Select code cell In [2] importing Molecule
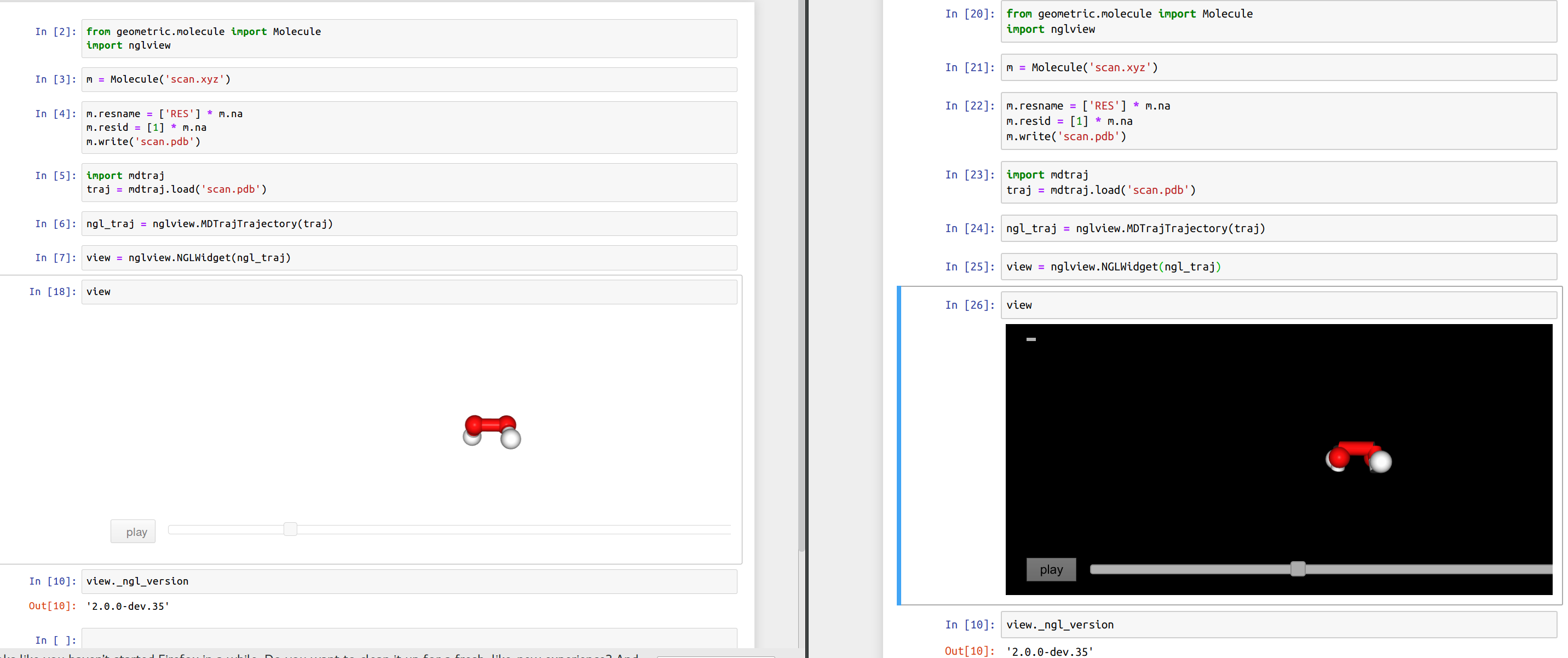 click(408, 38)
